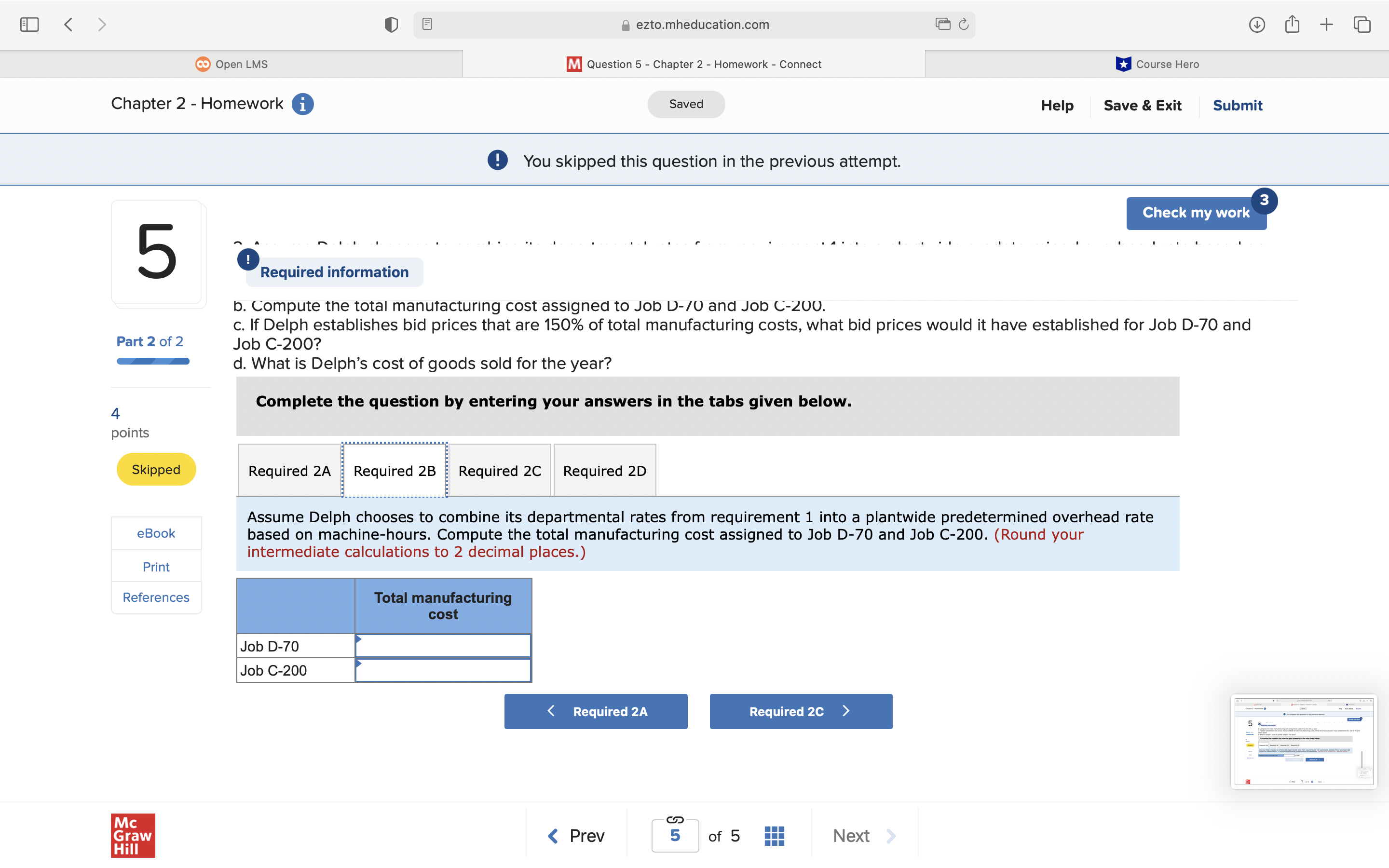Click the reader view icon in the address bar
Screen dimensions: 1389x868
427,24
